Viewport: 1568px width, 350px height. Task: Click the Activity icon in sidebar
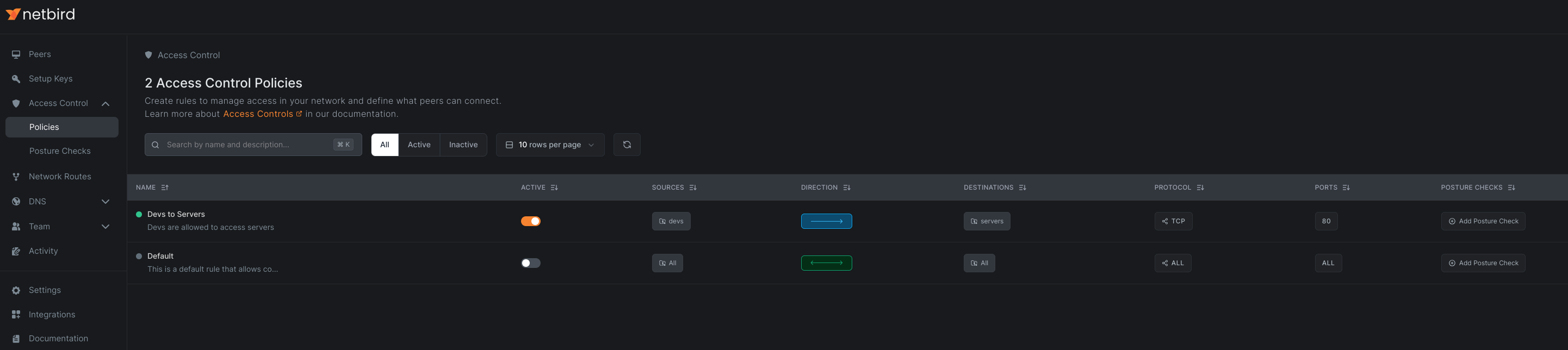pyautogui.click(x=16, y=252)
